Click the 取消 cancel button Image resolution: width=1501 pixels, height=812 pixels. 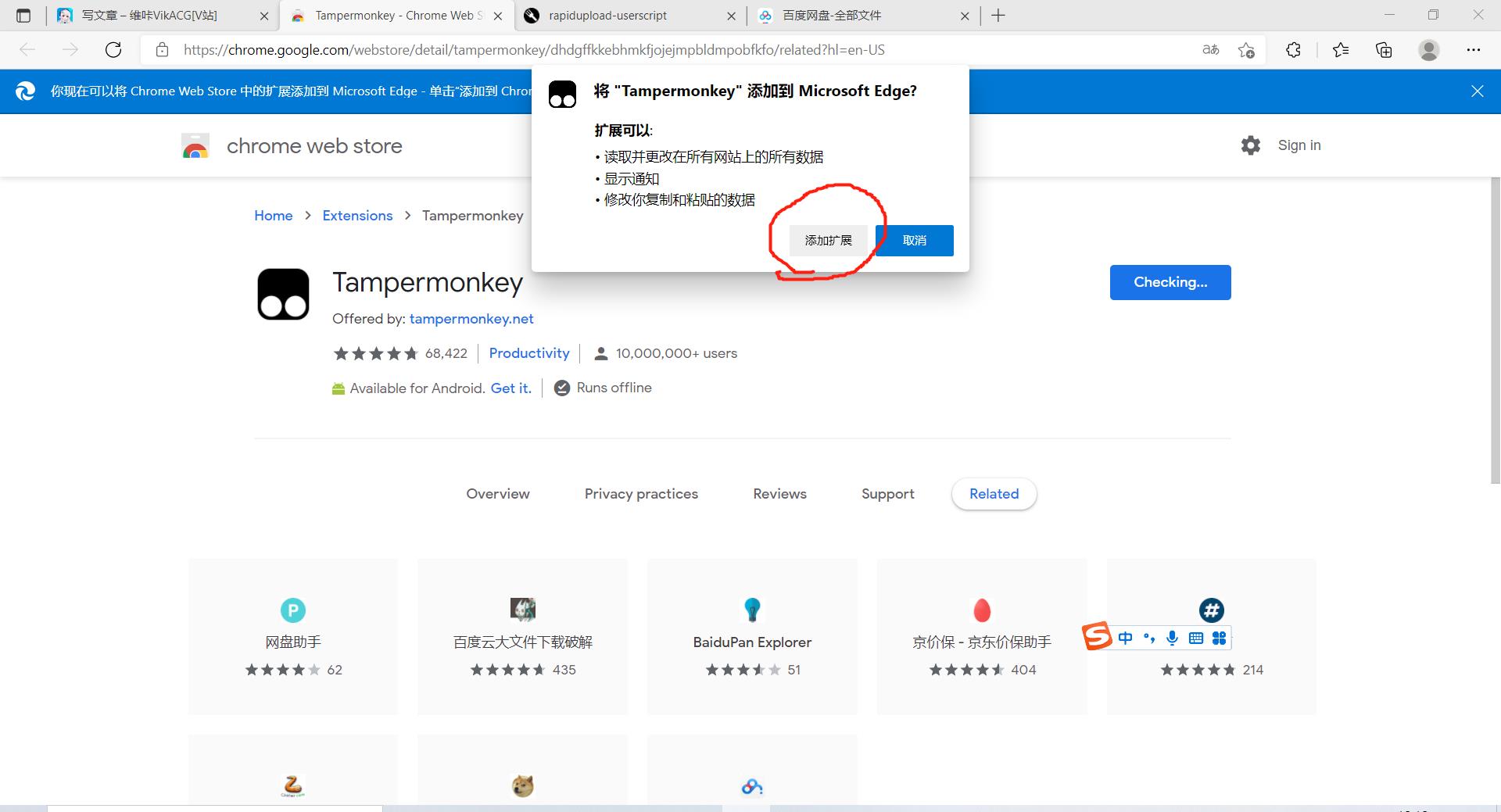[914, 241]
